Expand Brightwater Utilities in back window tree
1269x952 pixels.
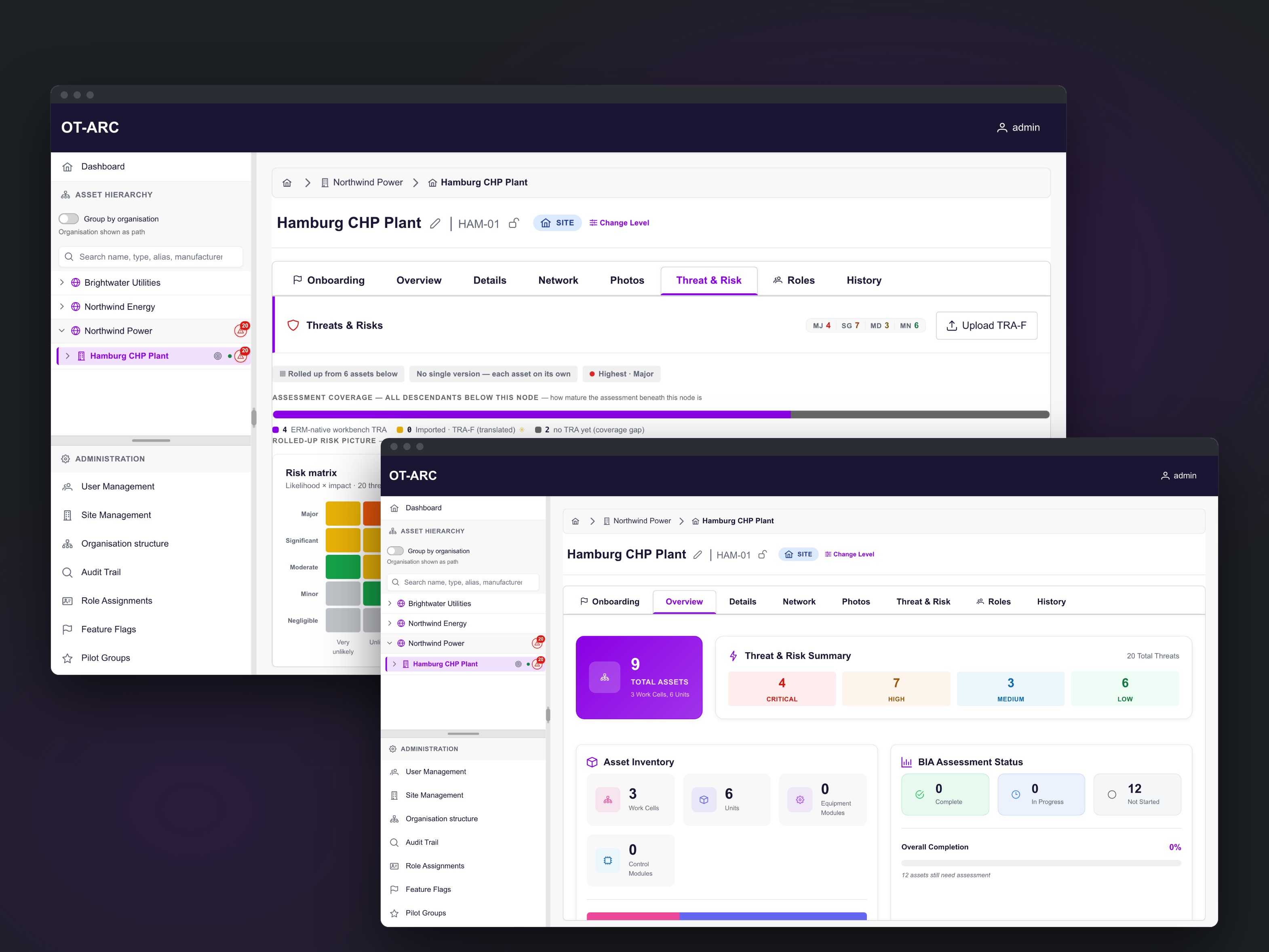[x=62, y=282]
